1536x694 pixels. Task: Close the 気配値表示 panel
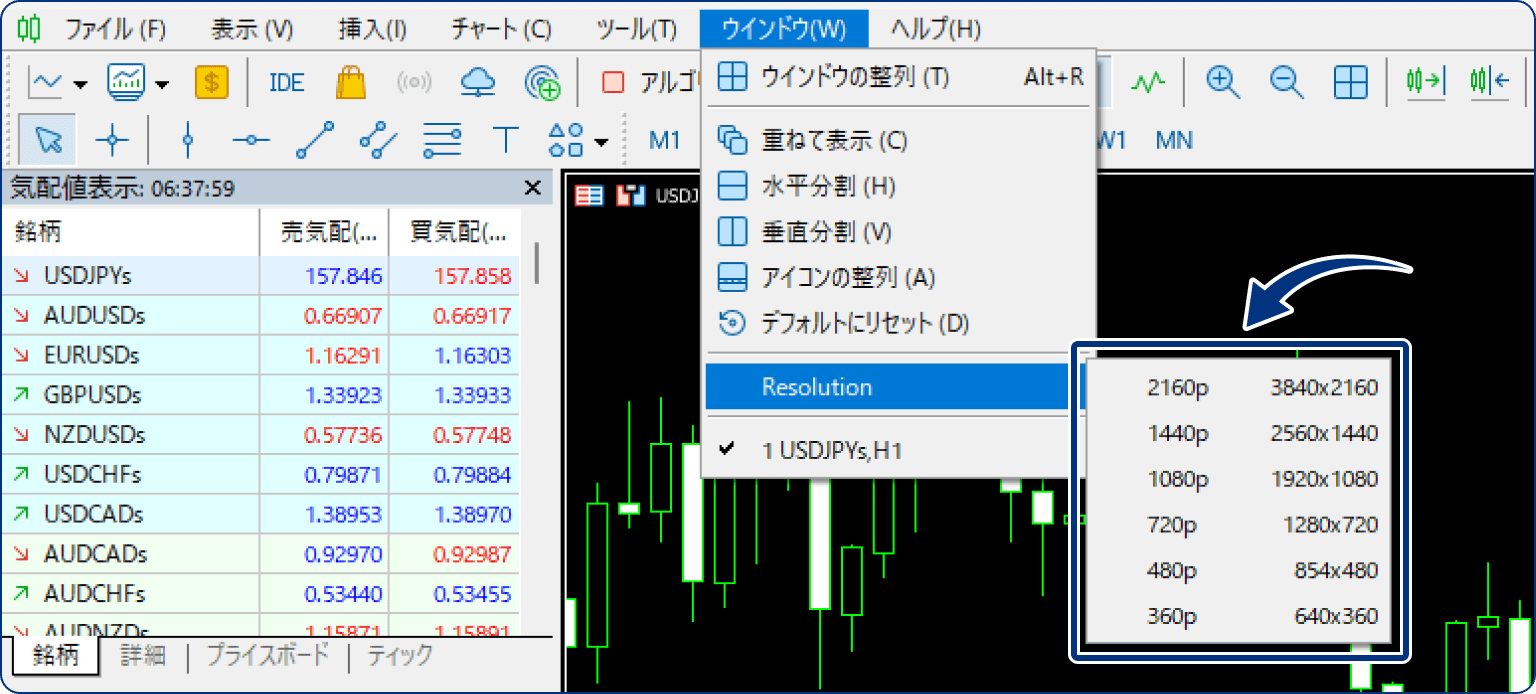534,188
